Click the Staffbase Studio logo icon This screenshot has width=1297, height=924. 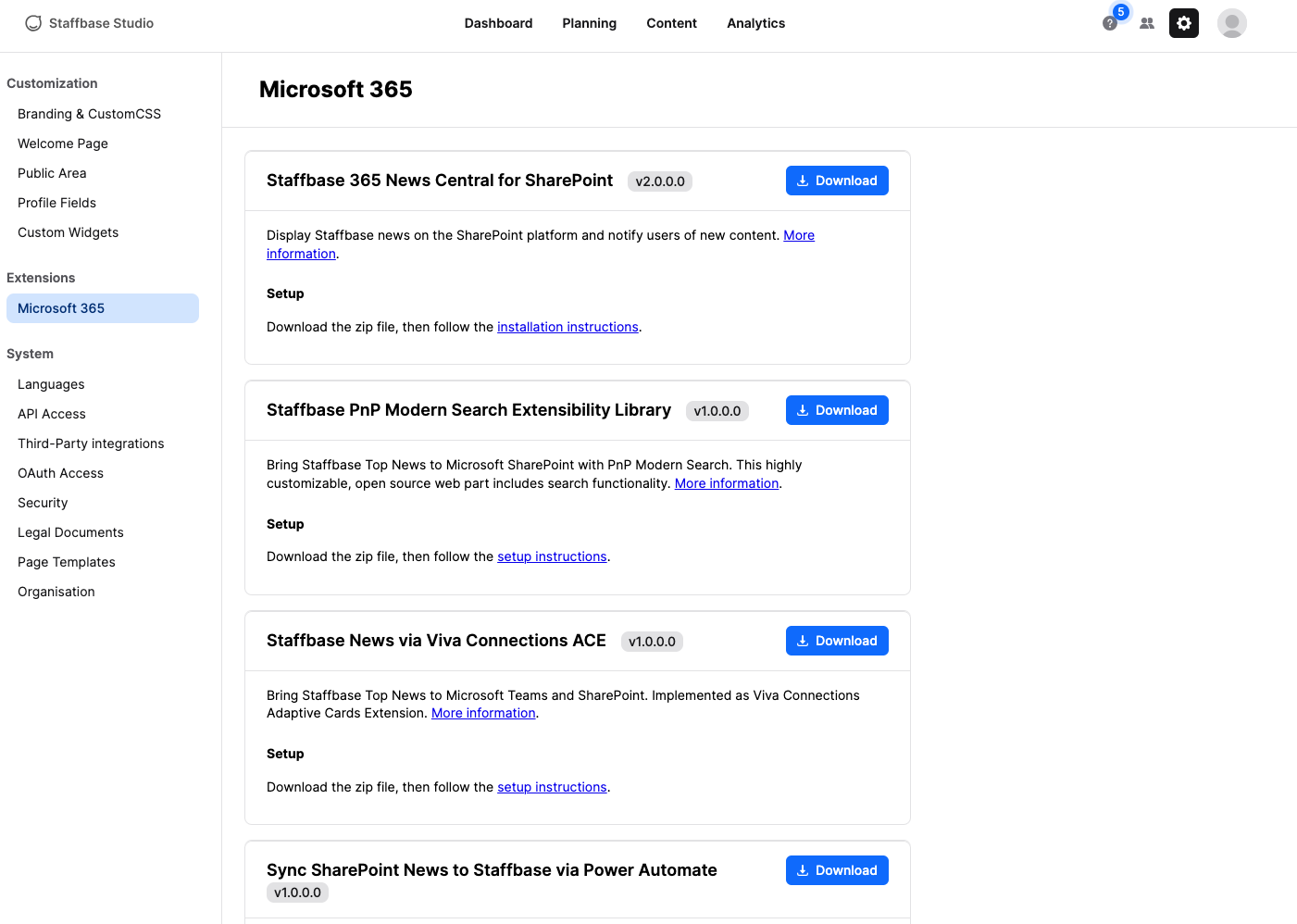pyautogui.click(x=33, y=23)
